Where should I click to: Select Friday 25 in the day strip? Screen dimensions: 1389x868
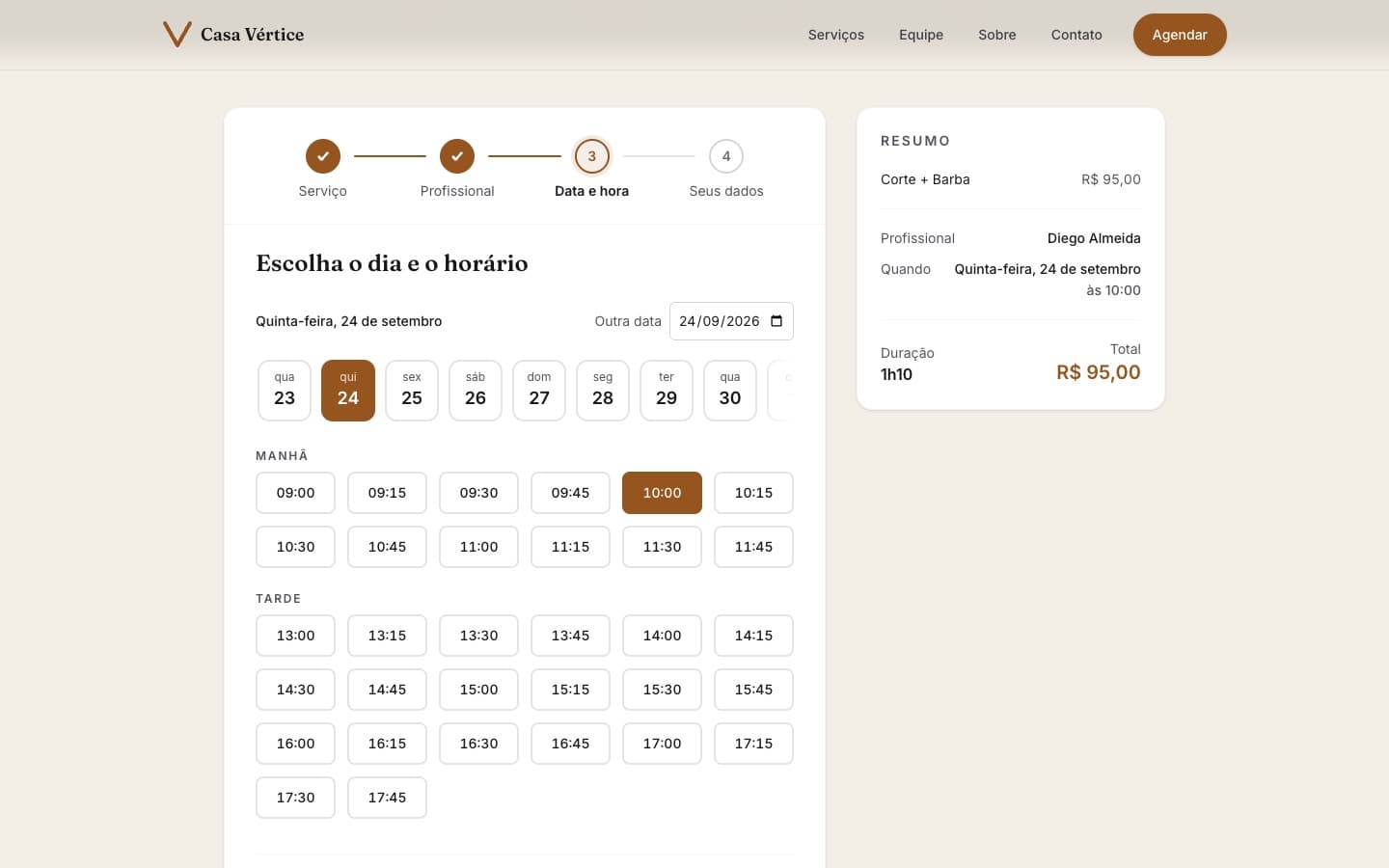[412, 391]
